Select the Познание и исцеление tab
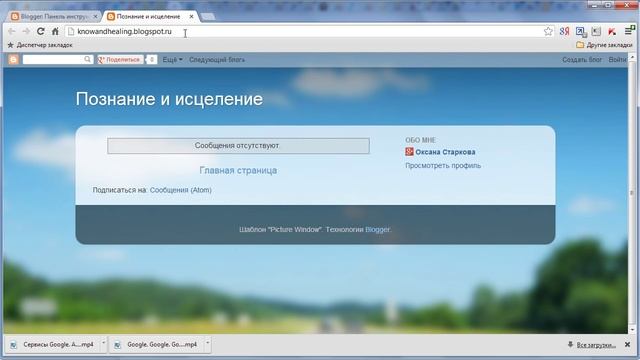The width and height of the screenshot is (640, 360). tap(149, 16)
